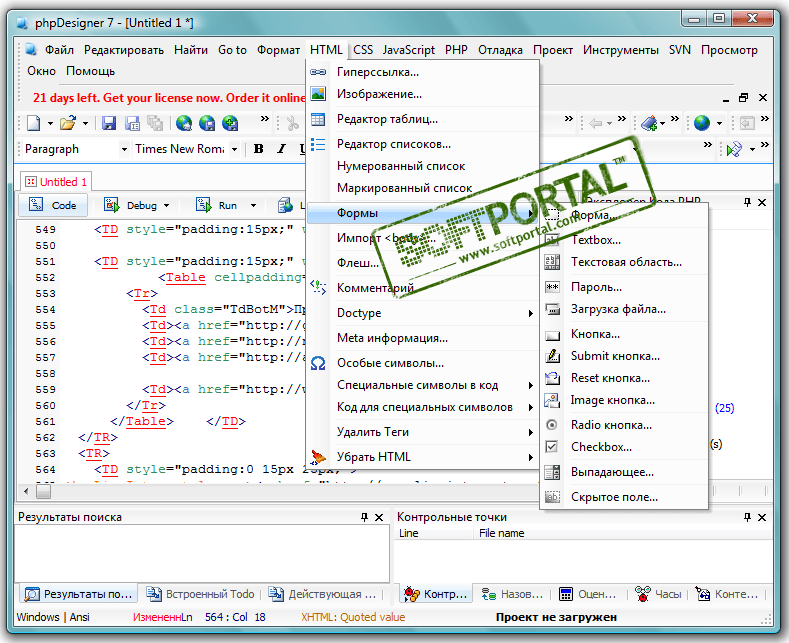Click the hidden field icon
The image size is (789, 643).
[x=552, y=497]
